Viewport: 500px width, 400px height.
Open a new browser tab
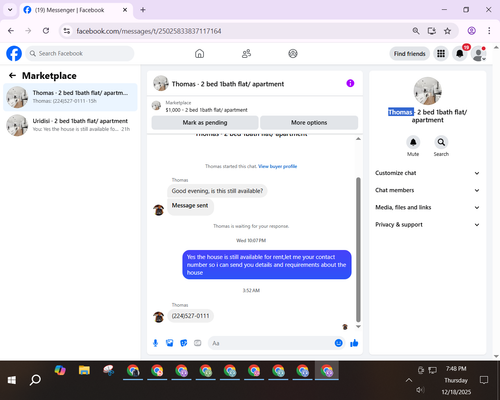click(143, 10)
